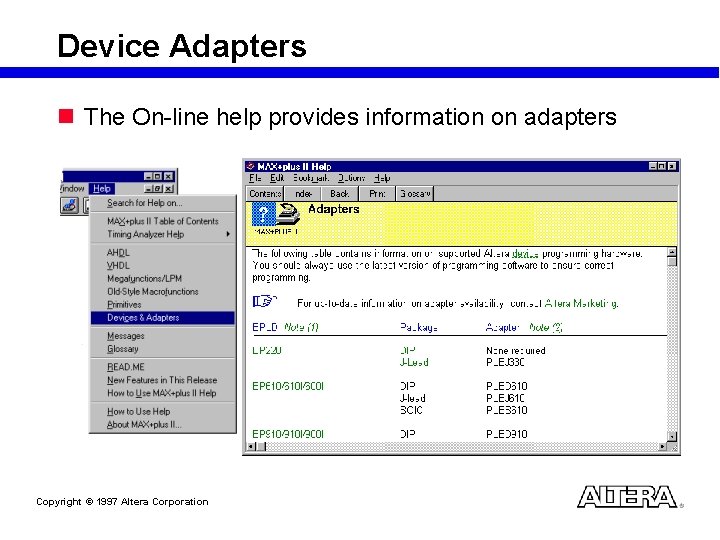Click horizontal scrollbar left arrow in Help

coord(251,446)
